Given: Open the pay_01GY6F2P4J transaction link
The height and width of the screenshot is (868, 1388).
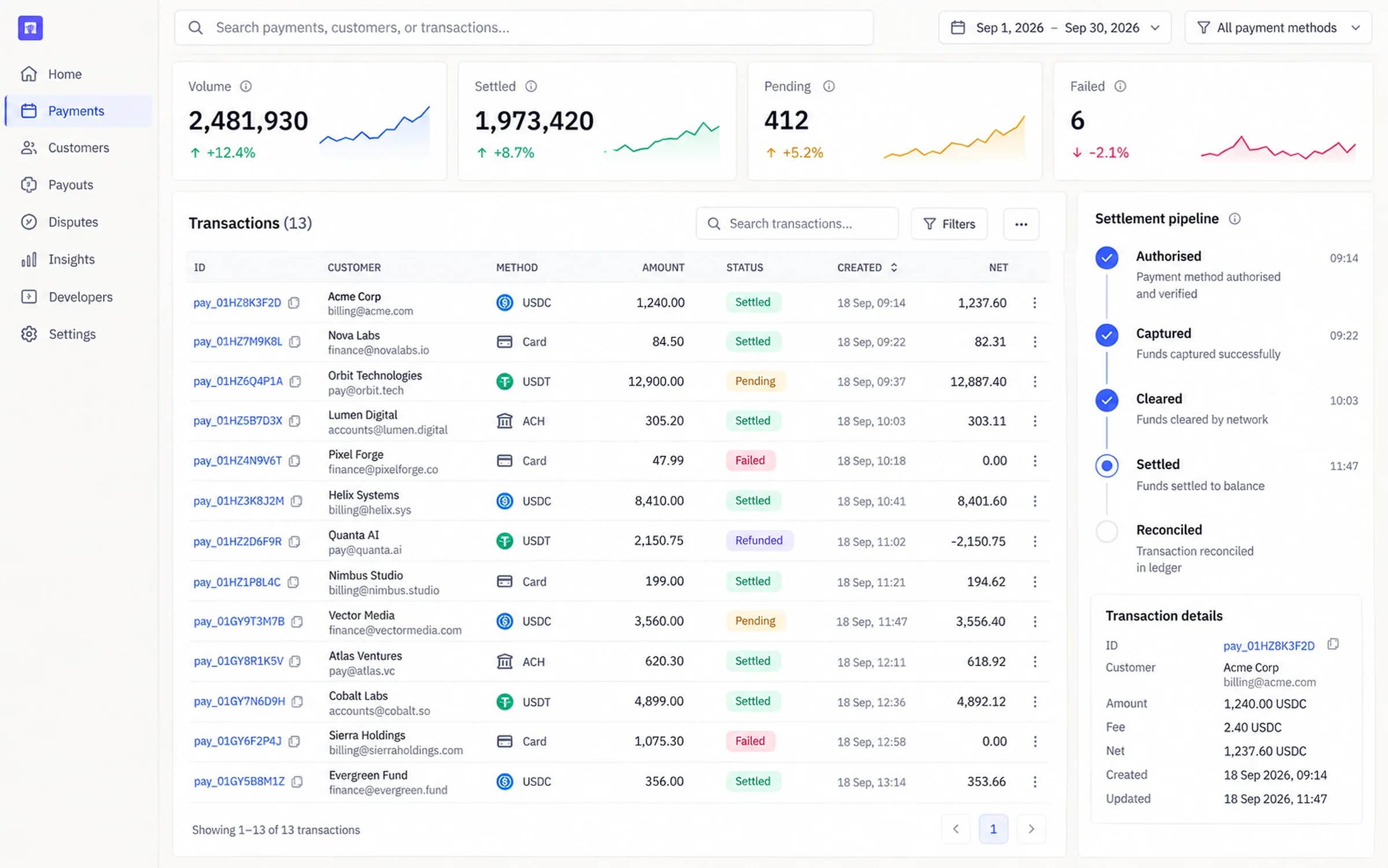Looking at the screenshot, I should [238, 741].
